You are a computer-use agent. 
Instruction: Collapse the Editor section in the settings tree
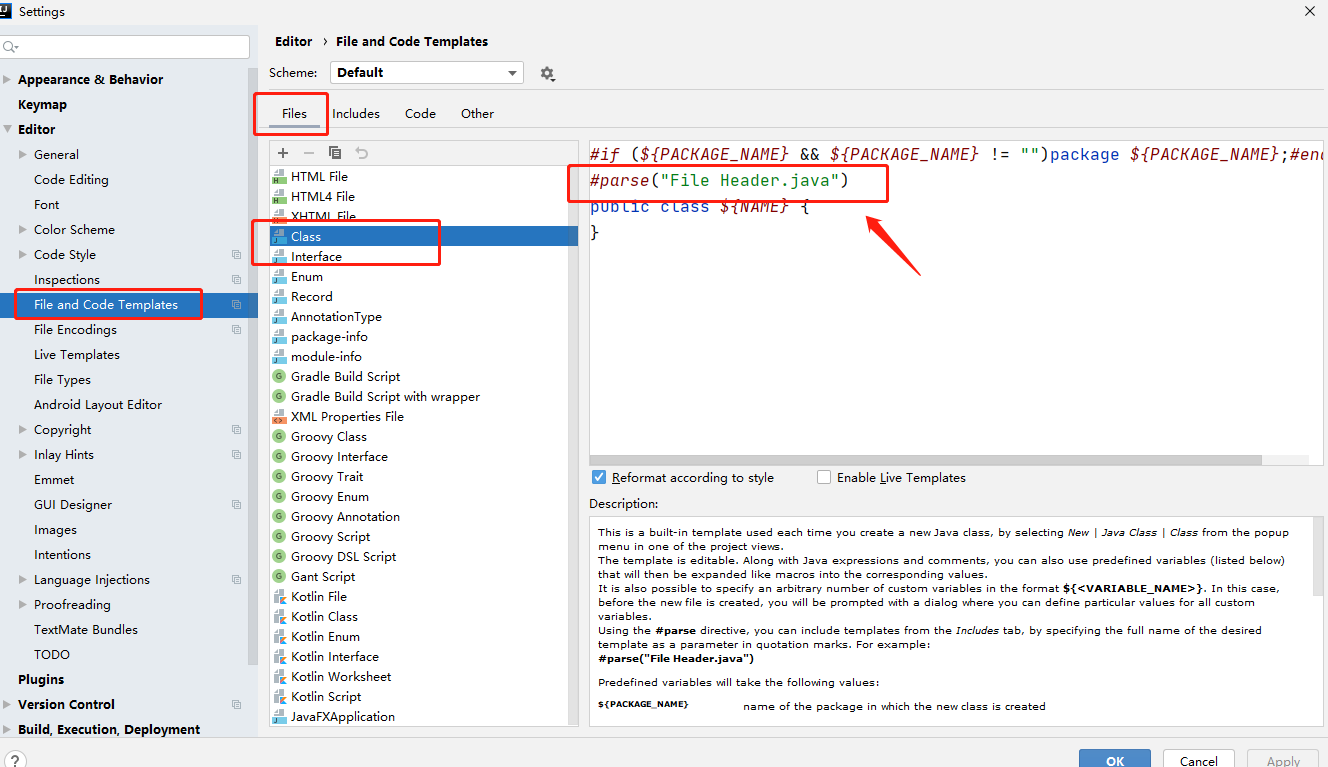pos(8,130)
